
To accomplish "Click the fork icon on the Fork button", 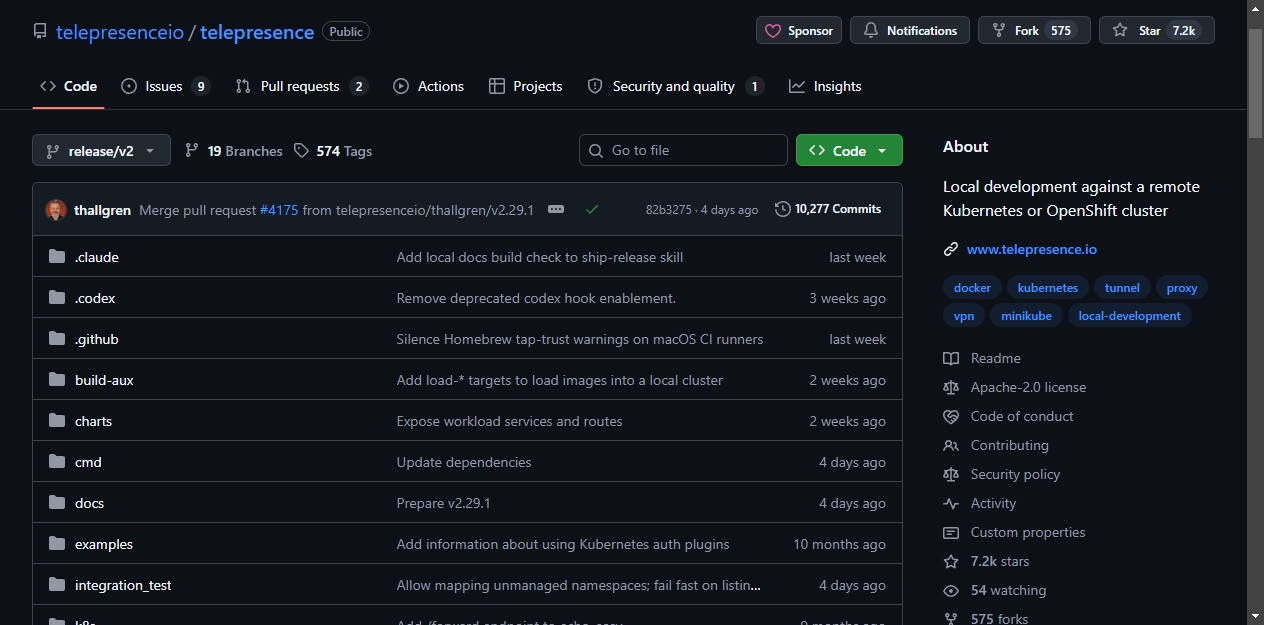I will tap(998, 31).
